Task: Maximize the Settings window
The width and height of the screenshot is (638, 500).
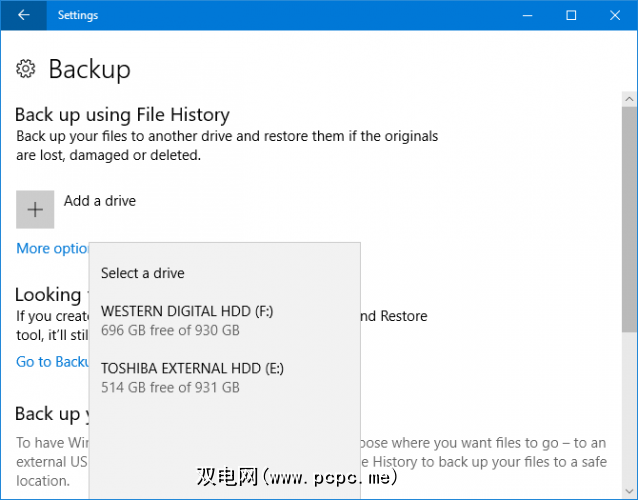Action: point(571,15)
